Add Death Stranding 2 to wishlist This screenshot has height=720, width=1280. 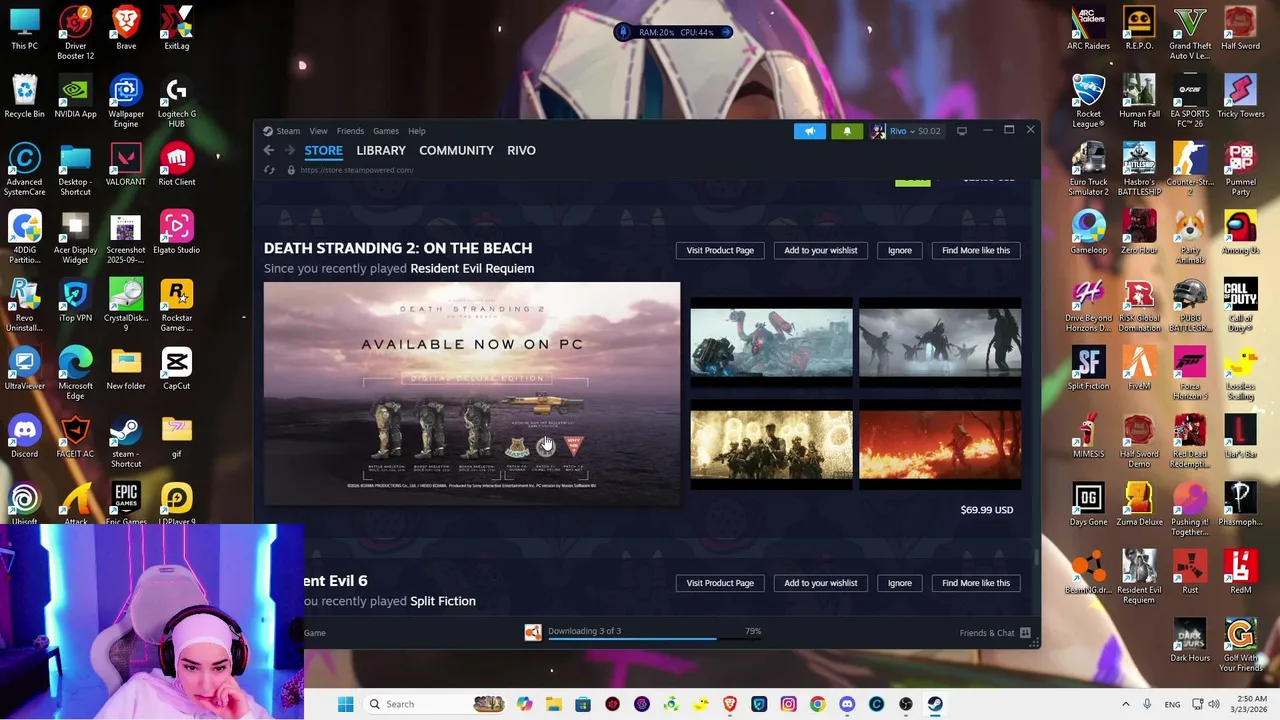821,250
